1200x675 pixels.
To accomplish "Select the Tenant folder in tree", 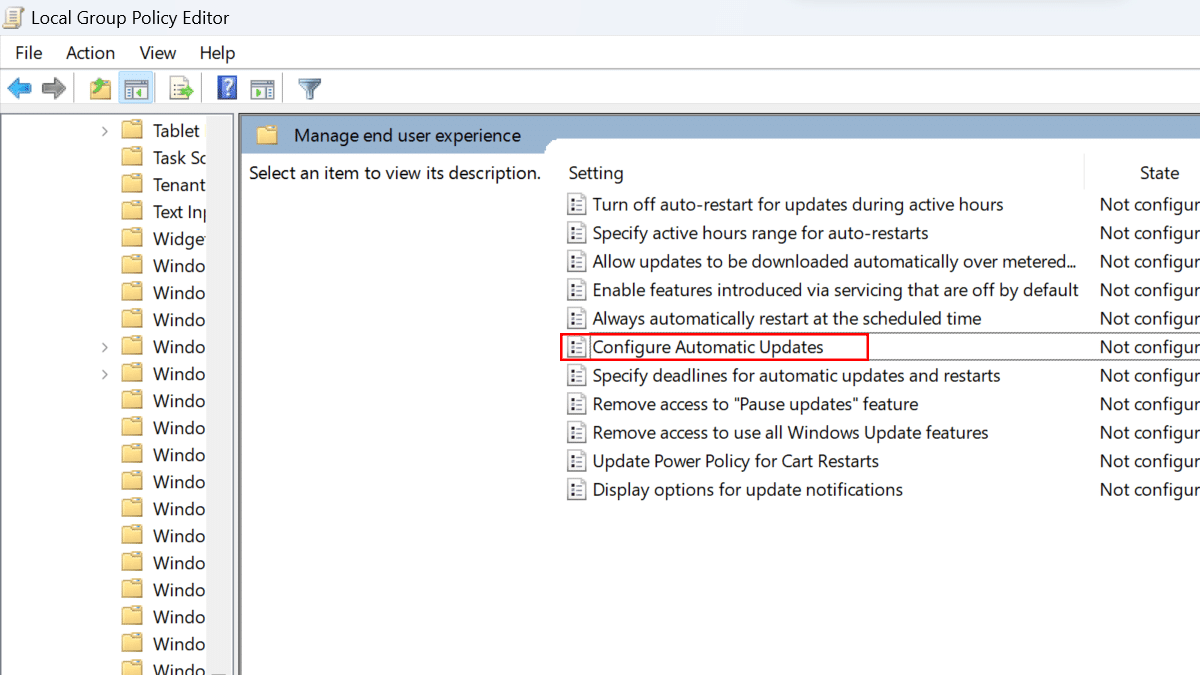I will click(x=178, y=185).
